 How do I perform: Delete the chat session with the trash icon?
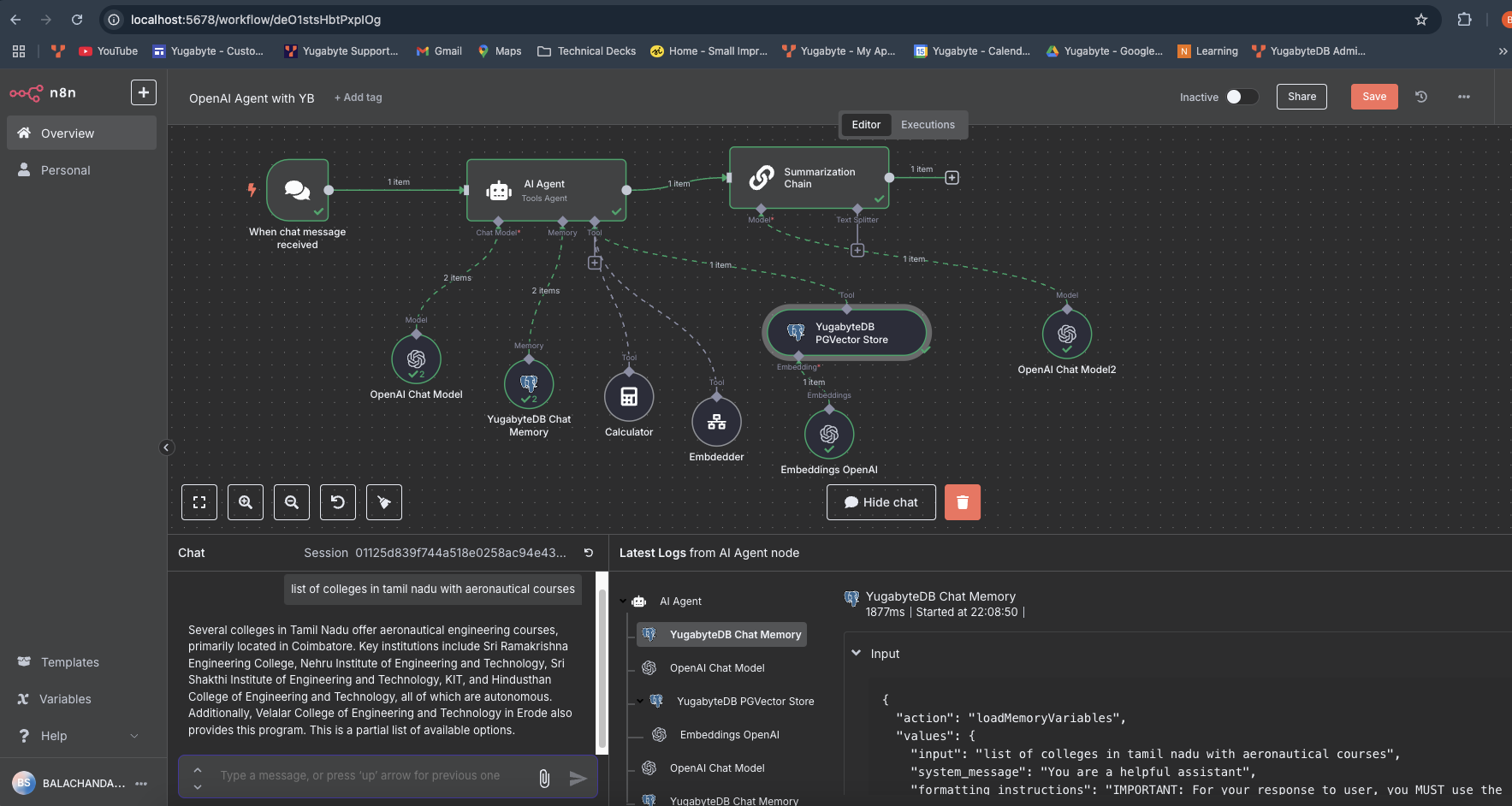pyautogui.click(x=962, y=502)
